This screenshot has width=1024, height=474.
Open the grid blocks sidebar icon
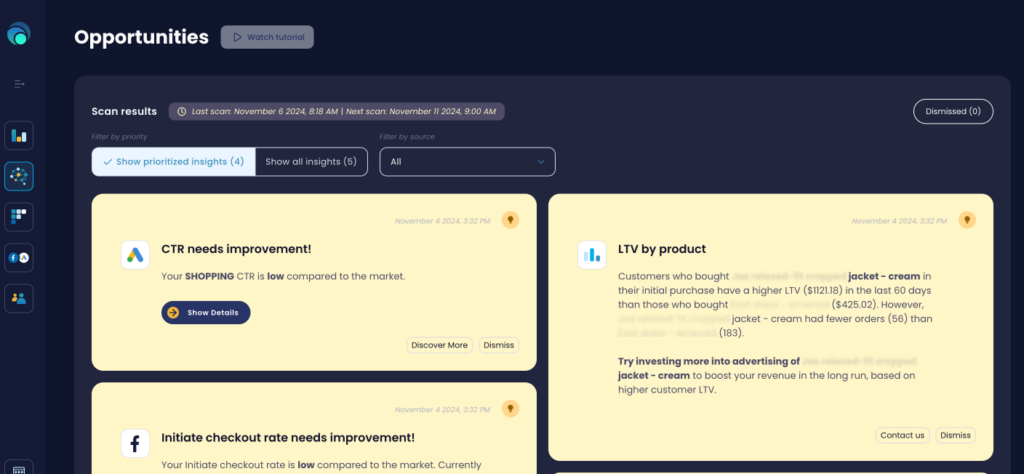coord(19,217)
